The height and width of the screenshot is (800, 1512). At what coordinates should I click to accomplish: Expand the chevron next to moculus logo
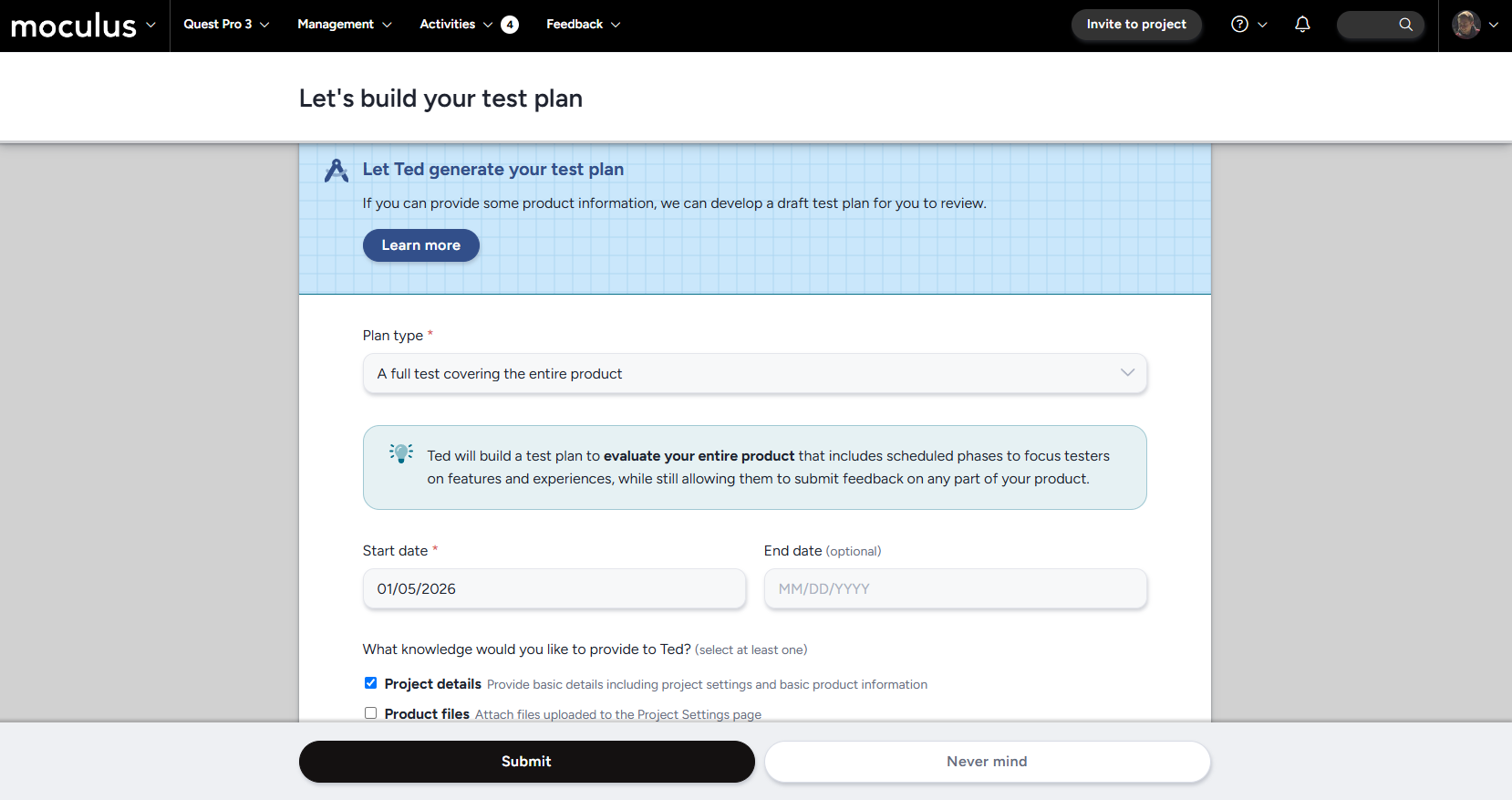(x=150, y=25)
